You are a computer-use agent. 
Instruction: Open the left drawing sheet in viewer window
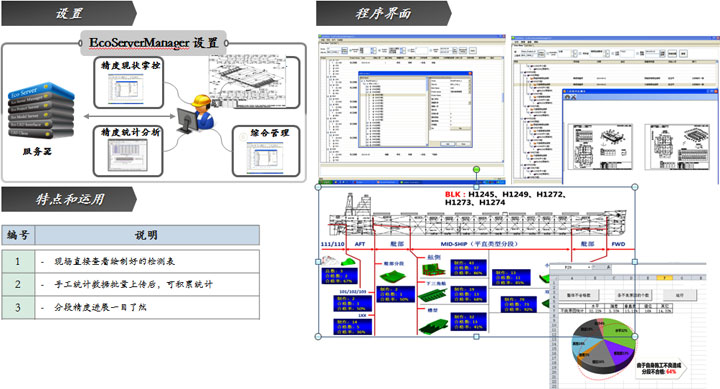(600, 147)
